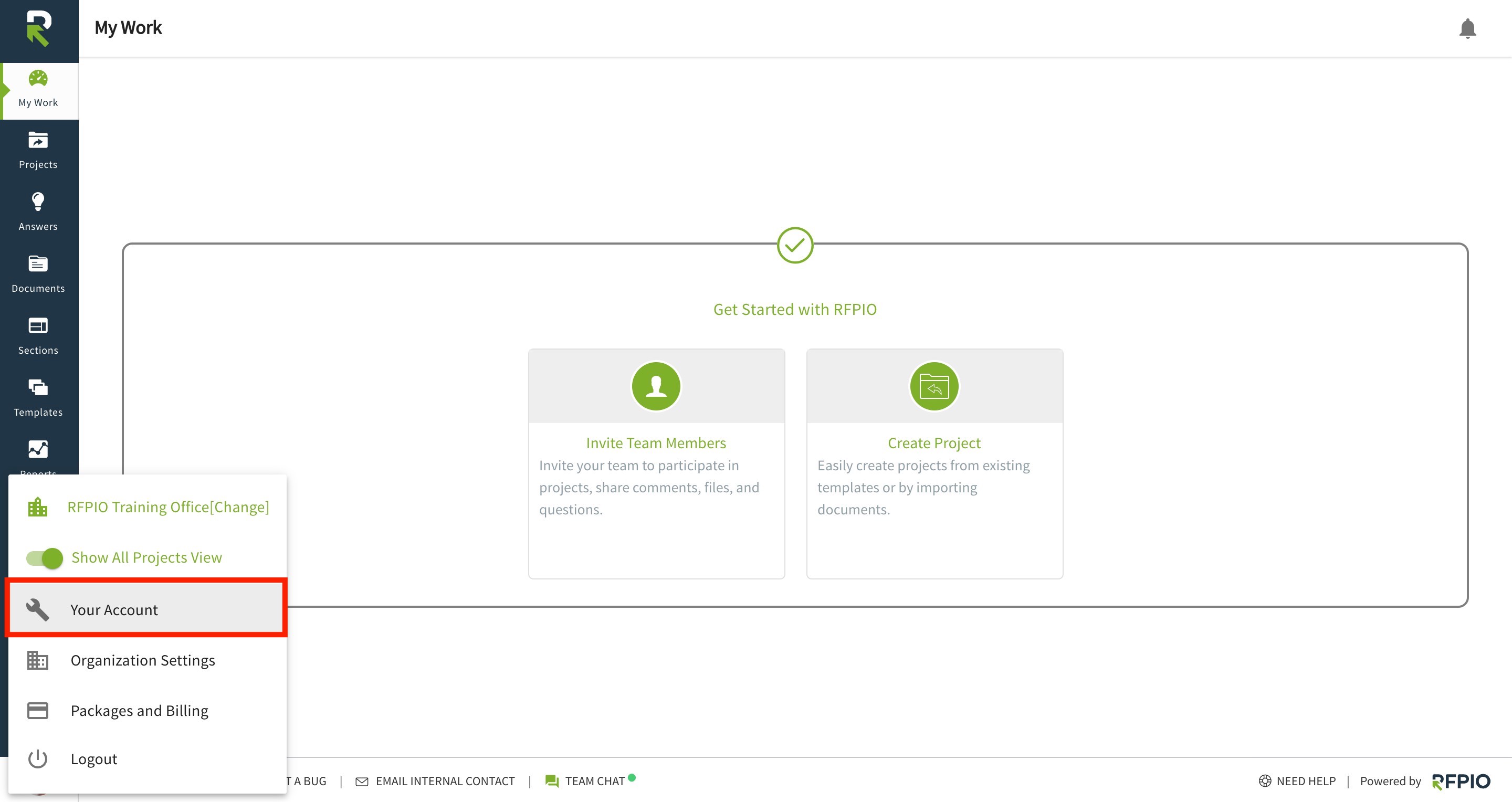
Task: Select Organization Settings menu entry
Action: [148, 660]
